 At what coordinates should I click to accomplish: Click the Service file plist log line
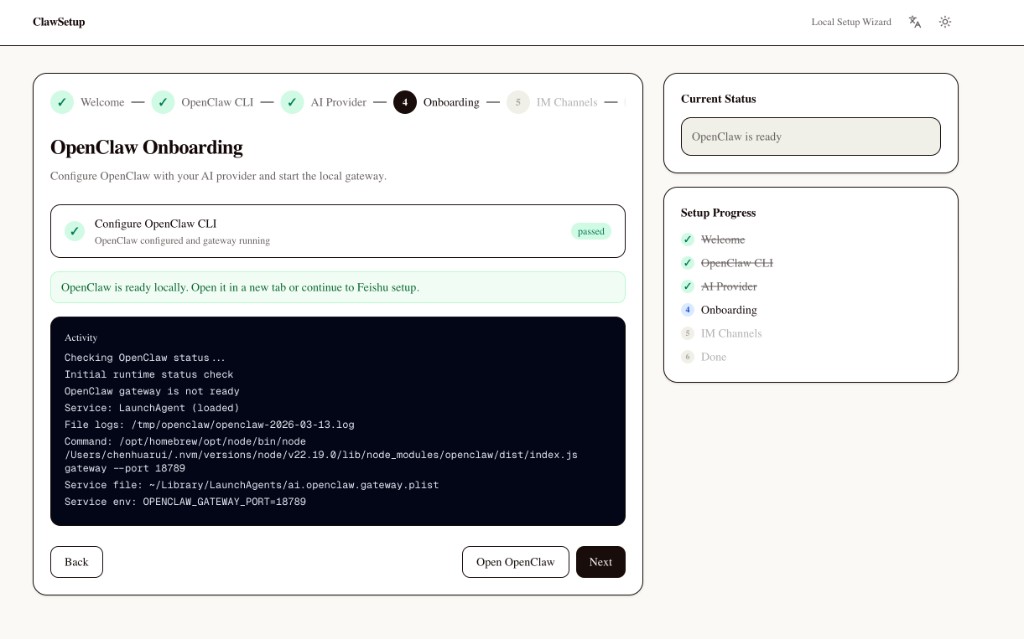[x=251, y=485]
